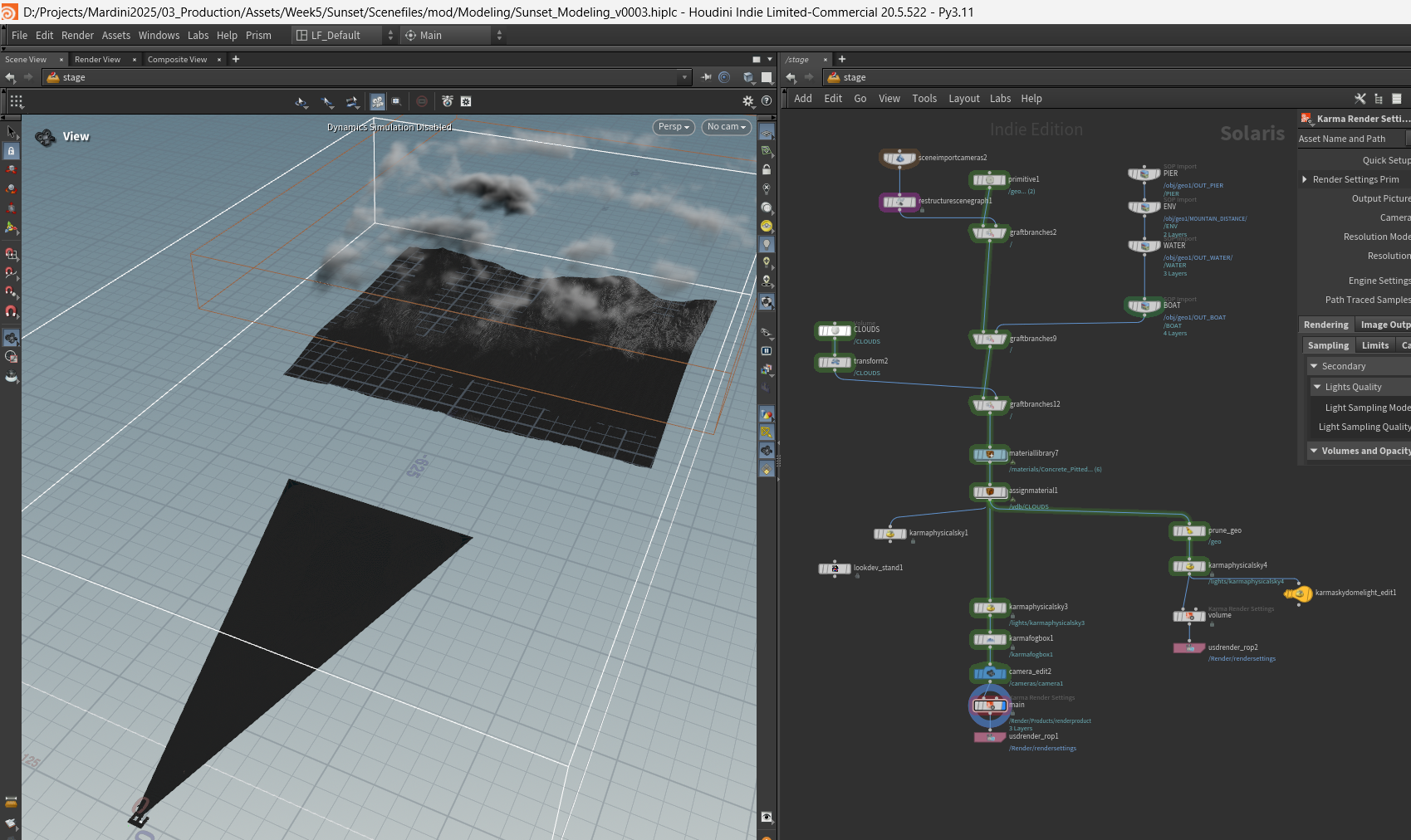Toggle High Quality Lighting with shadows
1411x840 pixels.
pos(767,281)
